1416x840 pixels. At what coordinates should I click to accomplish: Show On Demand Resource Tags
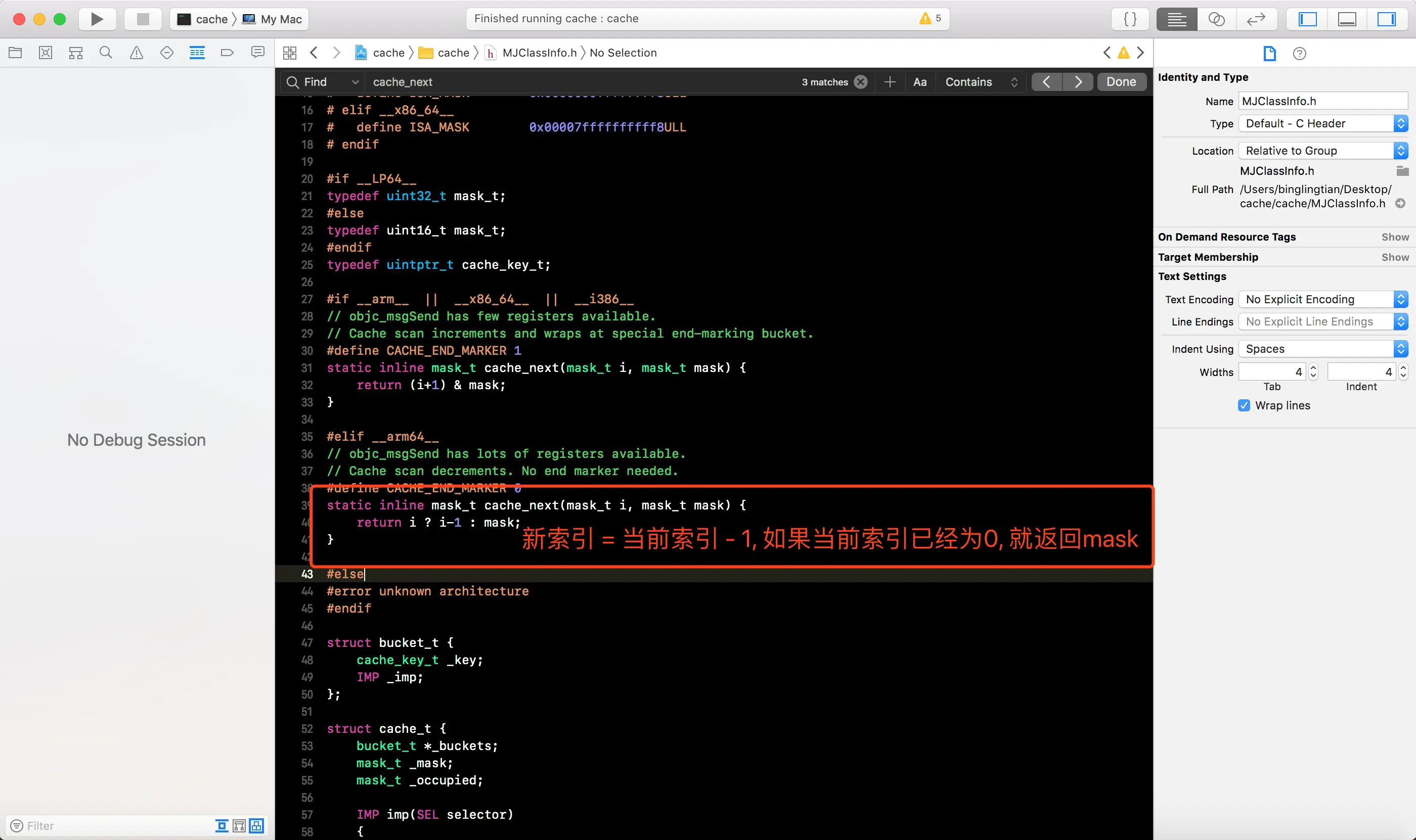coord(1394,237)
